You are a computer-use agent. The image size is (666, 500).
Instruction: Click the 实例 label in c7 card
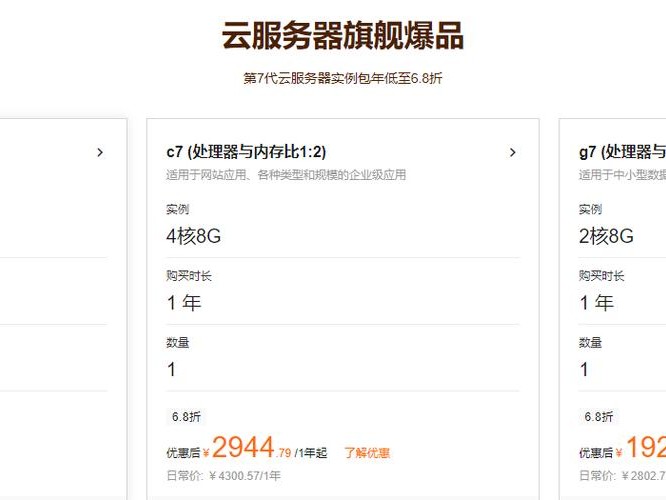click(x=178, y=209)
